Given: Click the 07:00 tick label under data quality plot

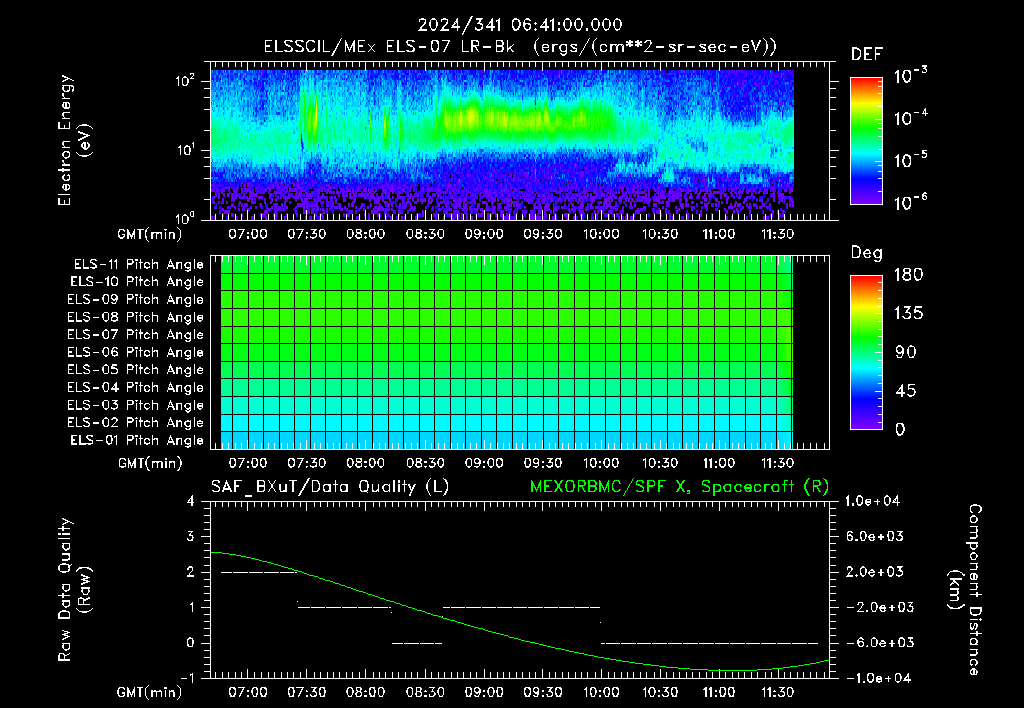Looking at the screenshot, I should coord(248,692).
